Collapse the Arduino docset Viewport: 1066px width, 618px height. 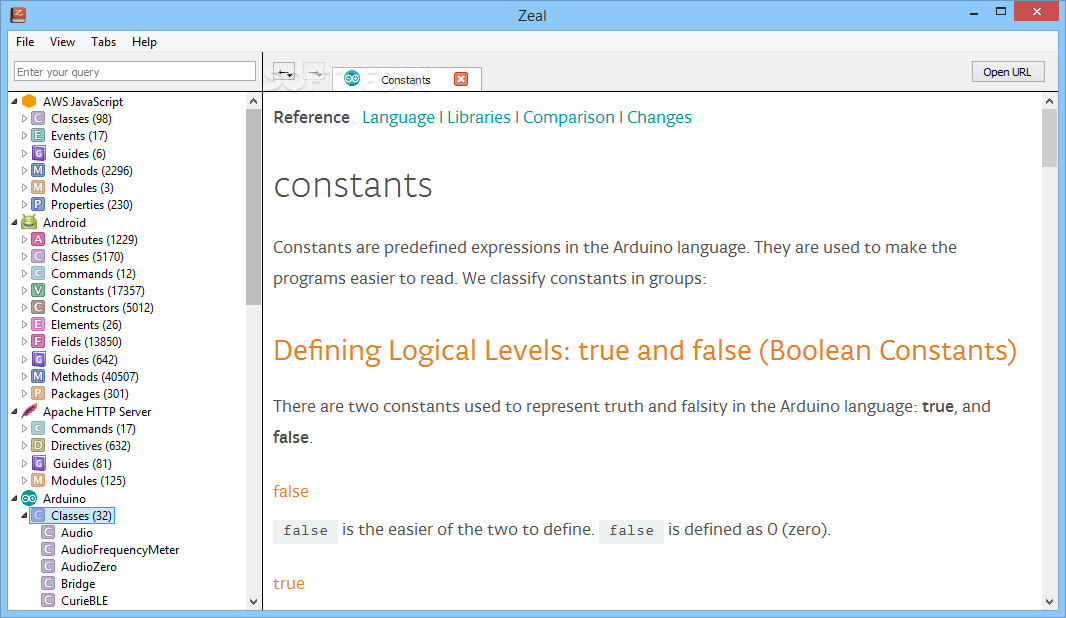pyautogui.click(x=14, y=498)
